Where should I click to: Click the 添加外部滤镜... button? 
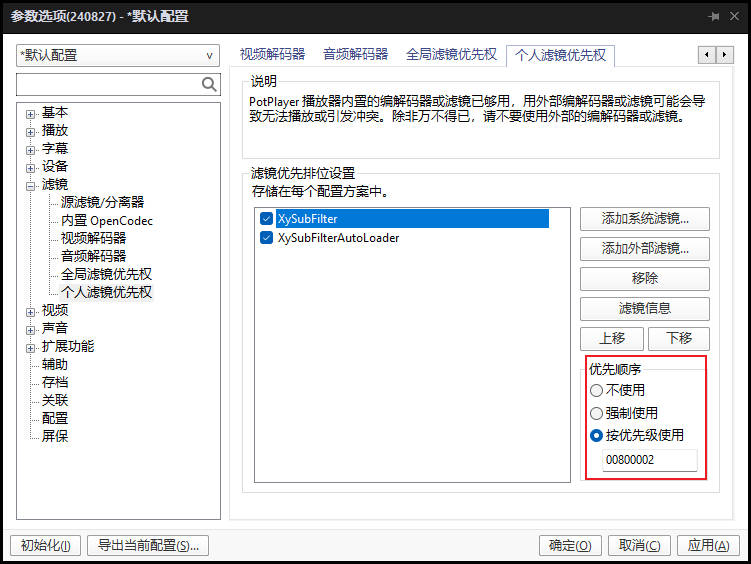645,248
